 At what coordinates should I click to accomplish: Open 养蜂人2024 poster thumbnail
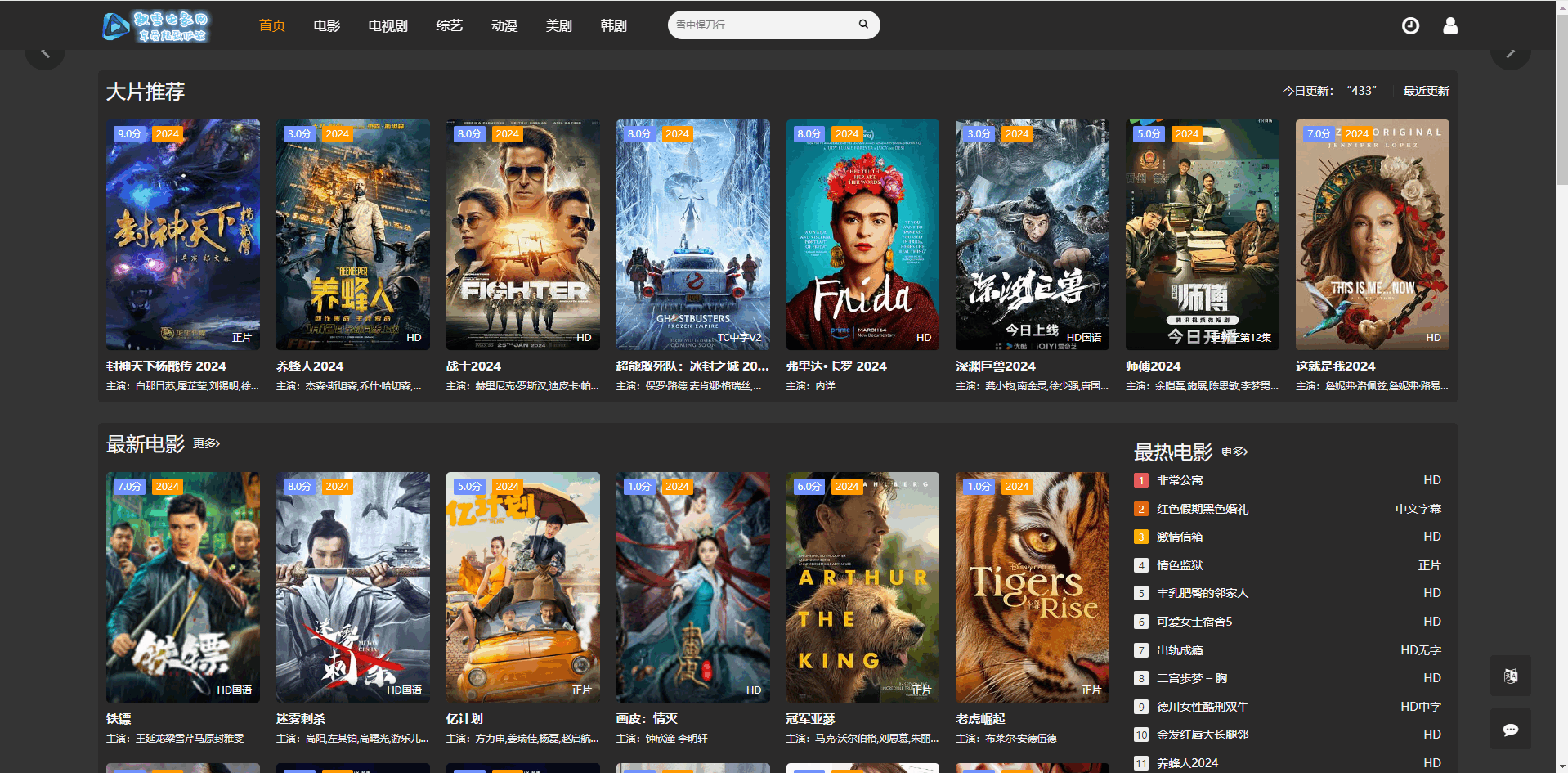[x=353, y=235]
